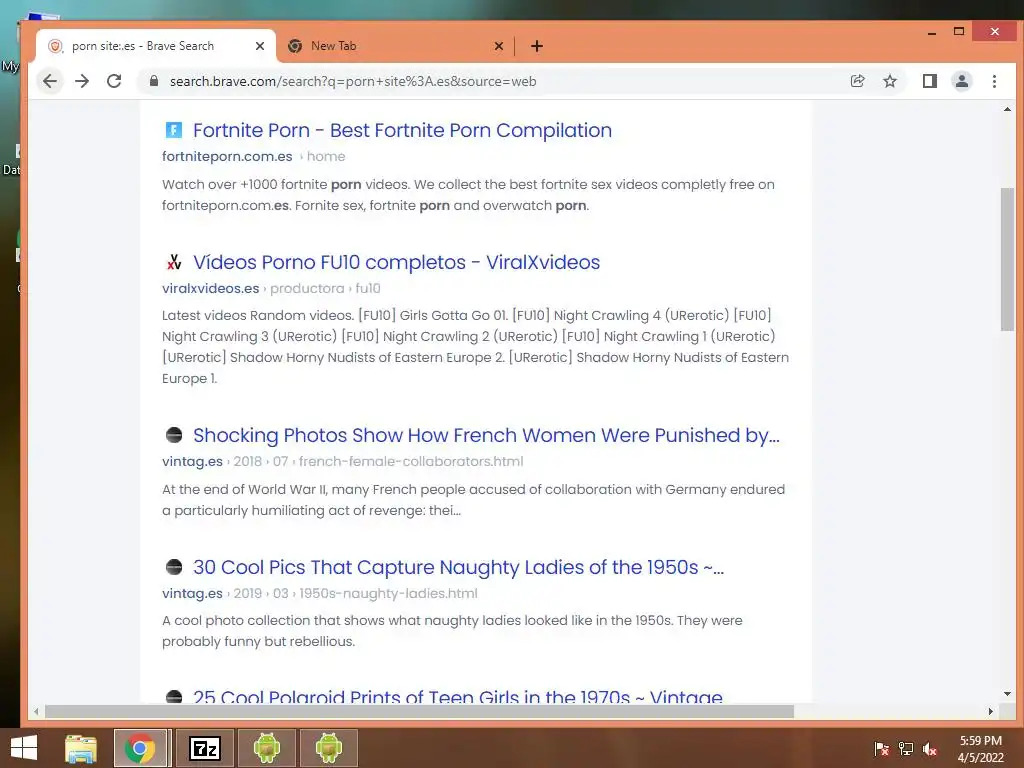Click the horizontal scrollbar thumb
Image resolution: width=1024 pixels, height=768 pixels.
point(419,711)
